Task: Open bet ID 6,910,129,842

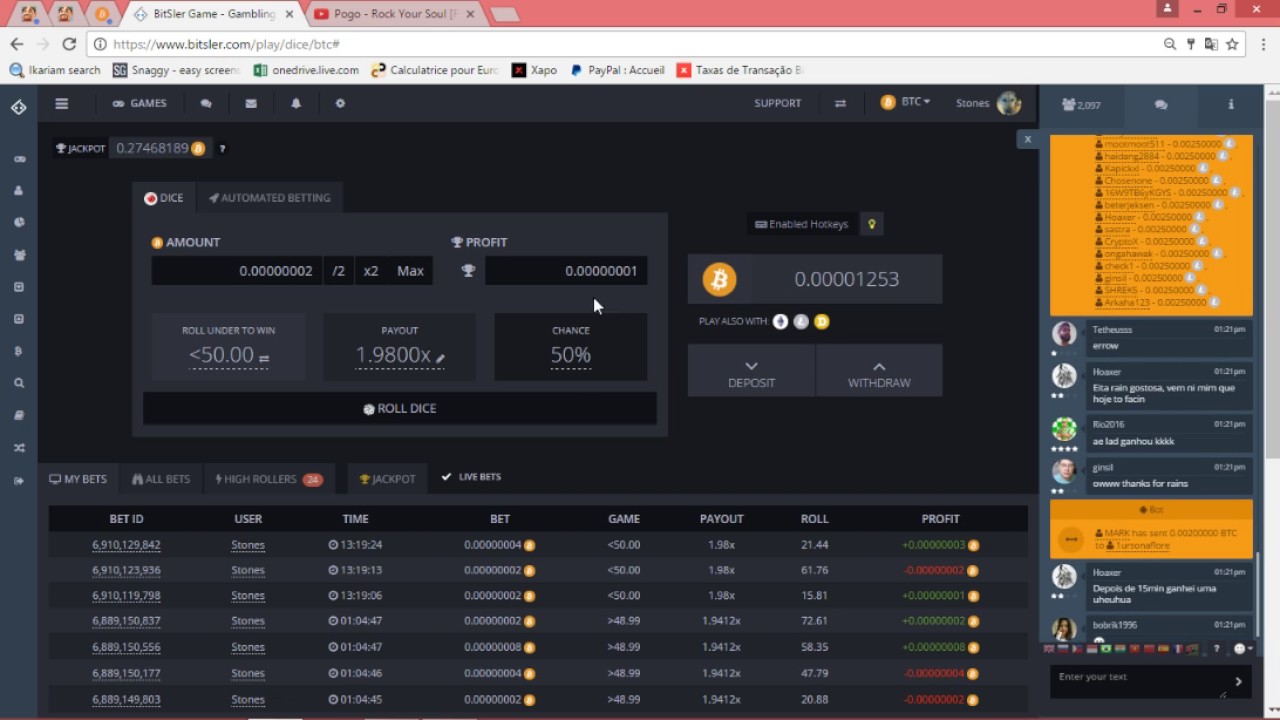Action: click(x=126, y=545)
